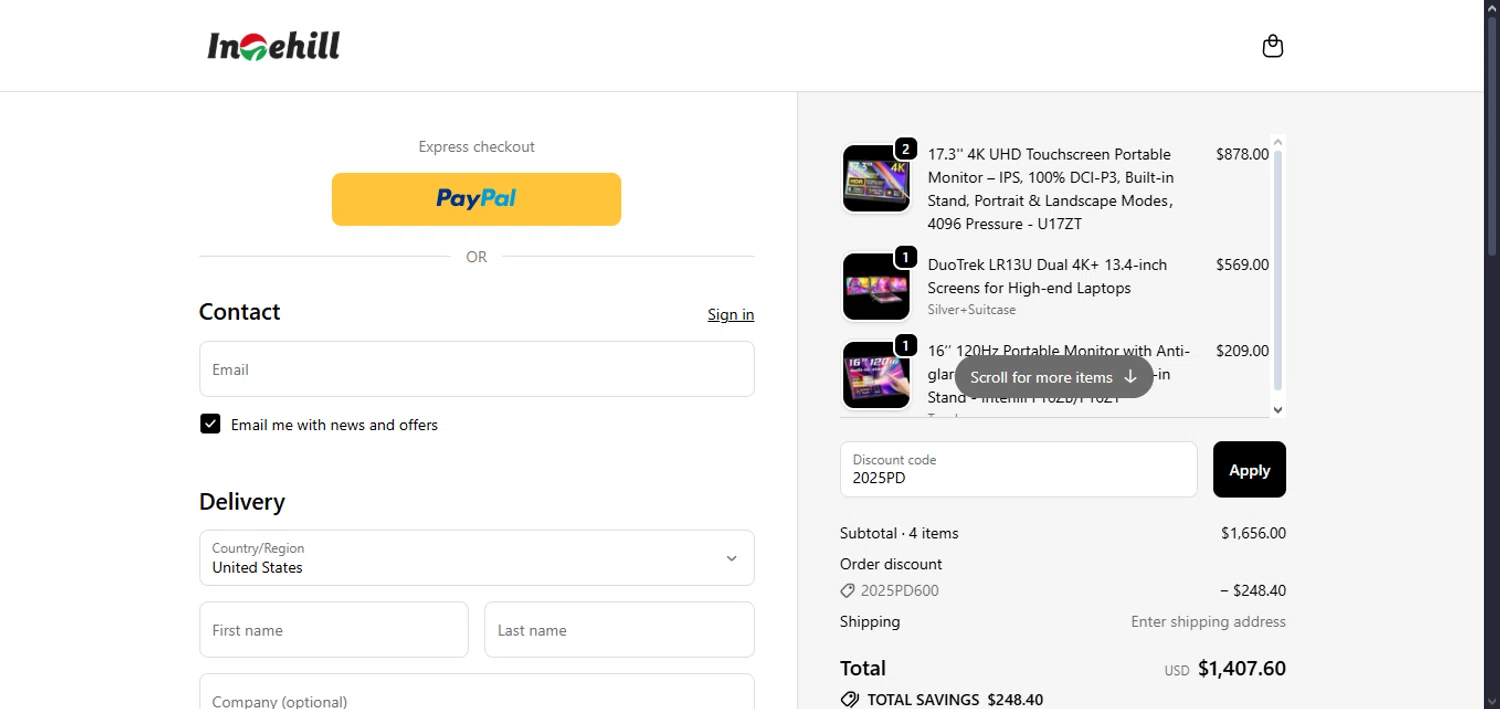
Task: Click the $1,656.00 subtotal amount
Action: point(1253,533)
